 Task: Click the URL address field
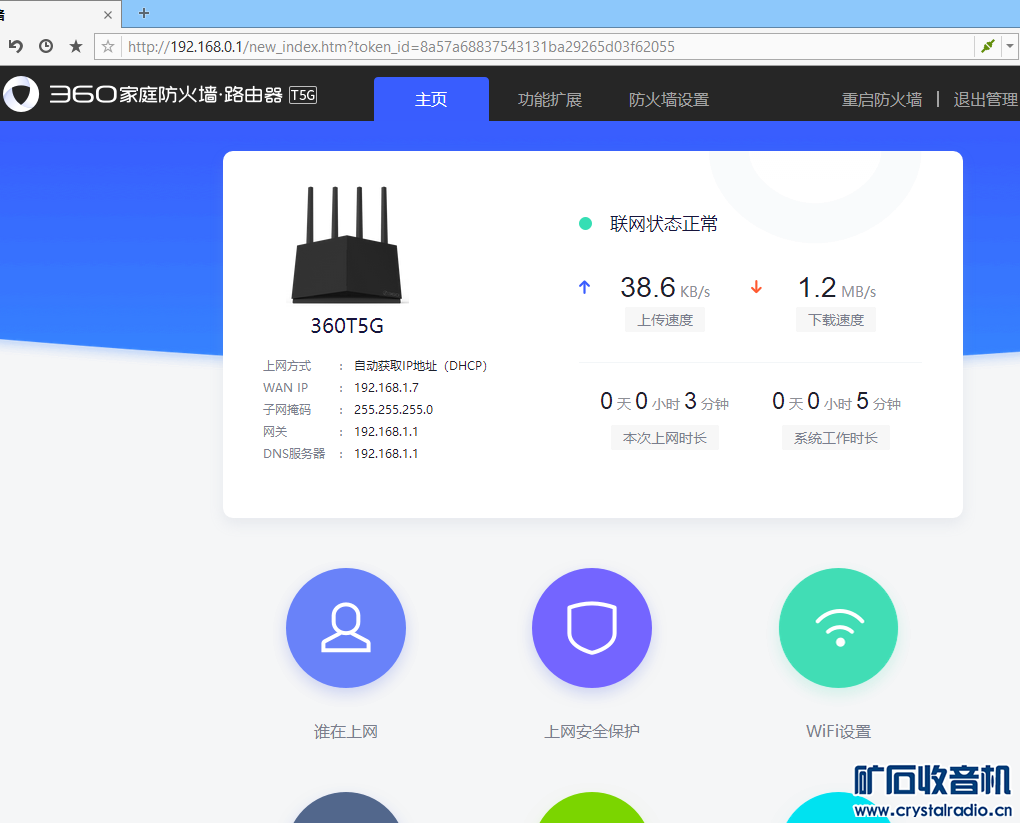pyautogui.click(x=546, y=47)
